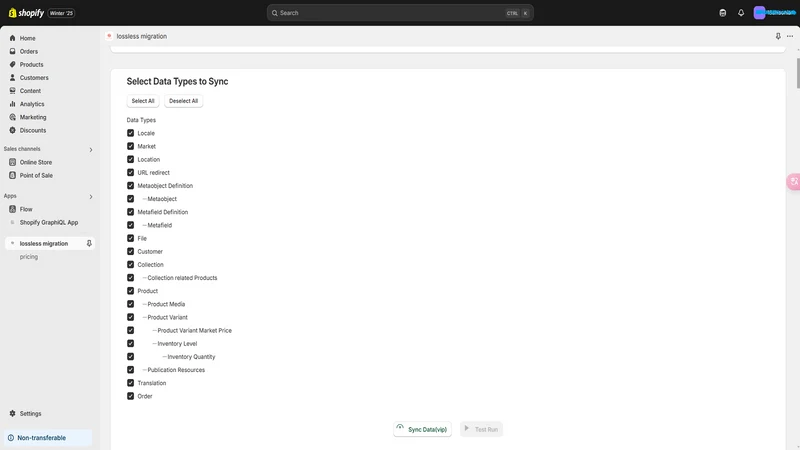Click the Collection related Products label
Image resolution: width=800 pixels, height=450 pixels.
182,278
